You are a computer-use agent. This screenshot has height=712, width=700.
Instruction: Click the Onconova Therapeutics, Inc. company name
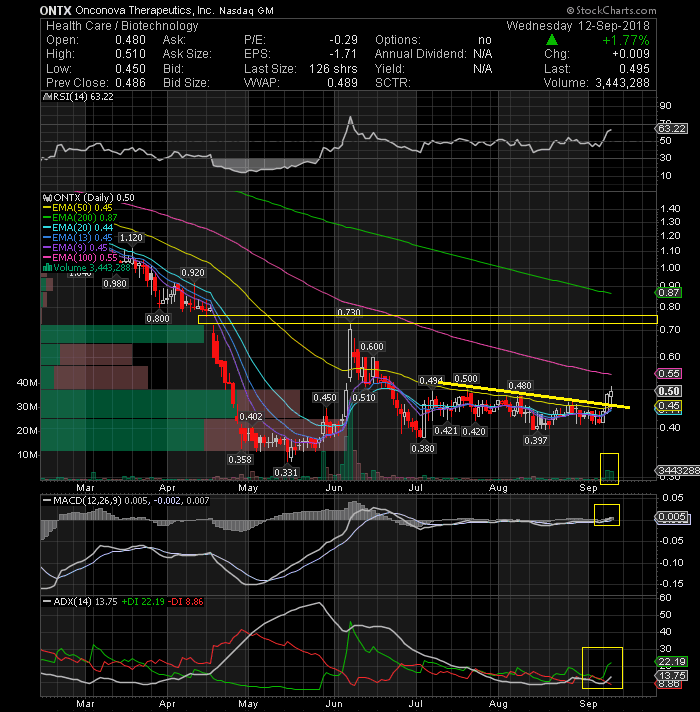coord(144,10)
